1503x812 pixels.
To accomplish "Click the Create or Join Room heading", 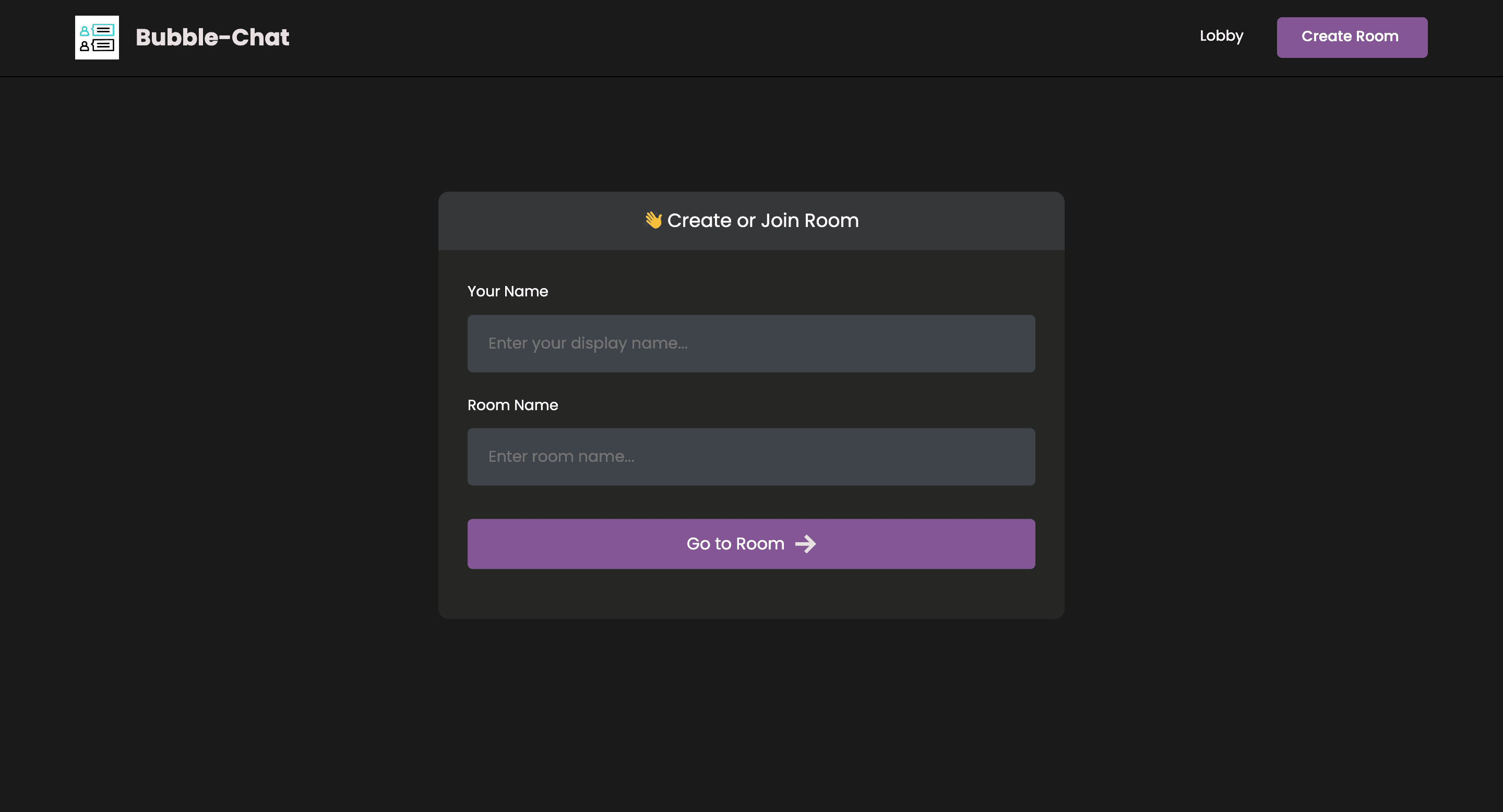I will click(x=751, y=220).
